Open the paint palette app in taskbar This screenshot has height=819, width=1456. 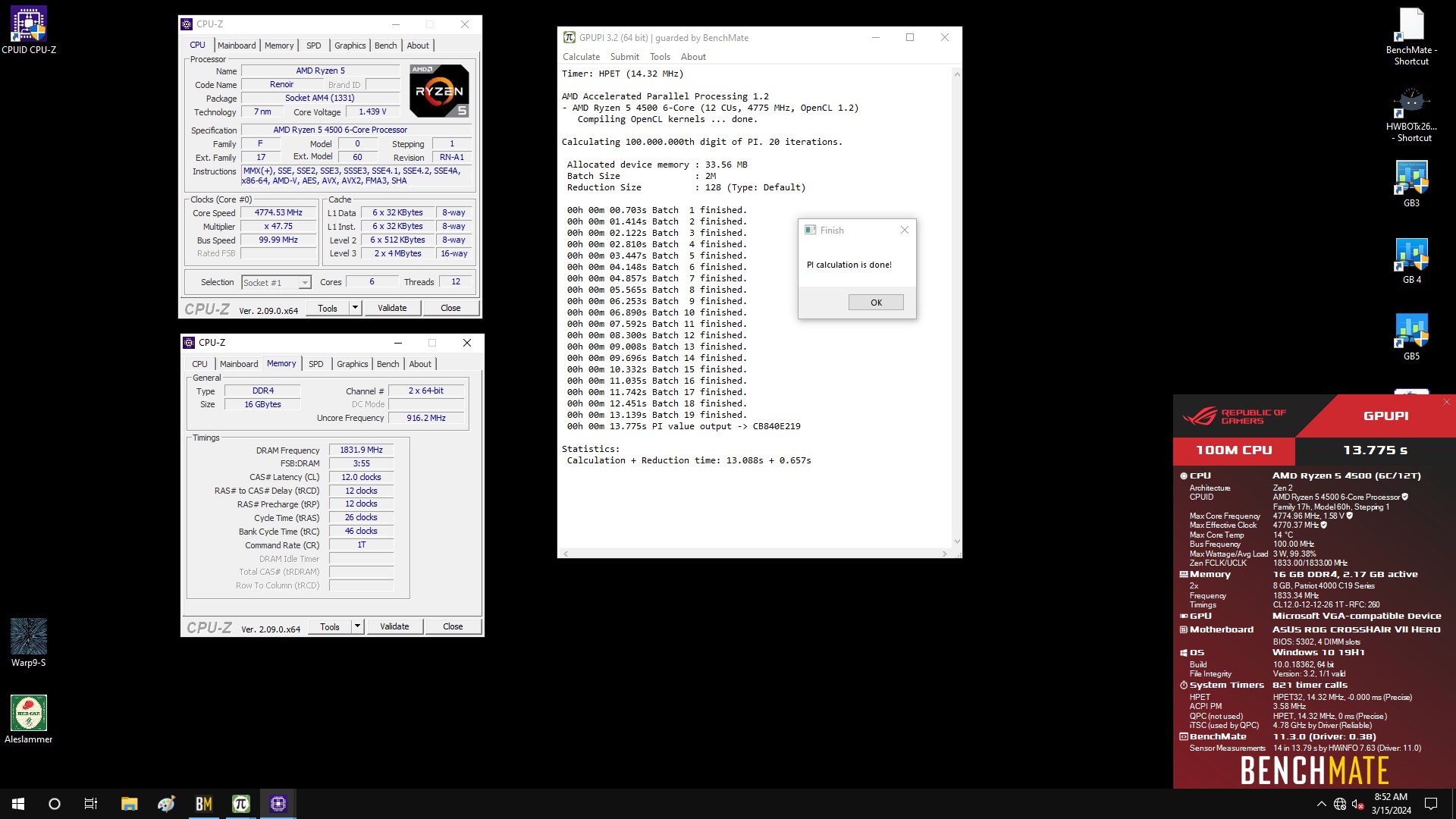pos(166,804)
